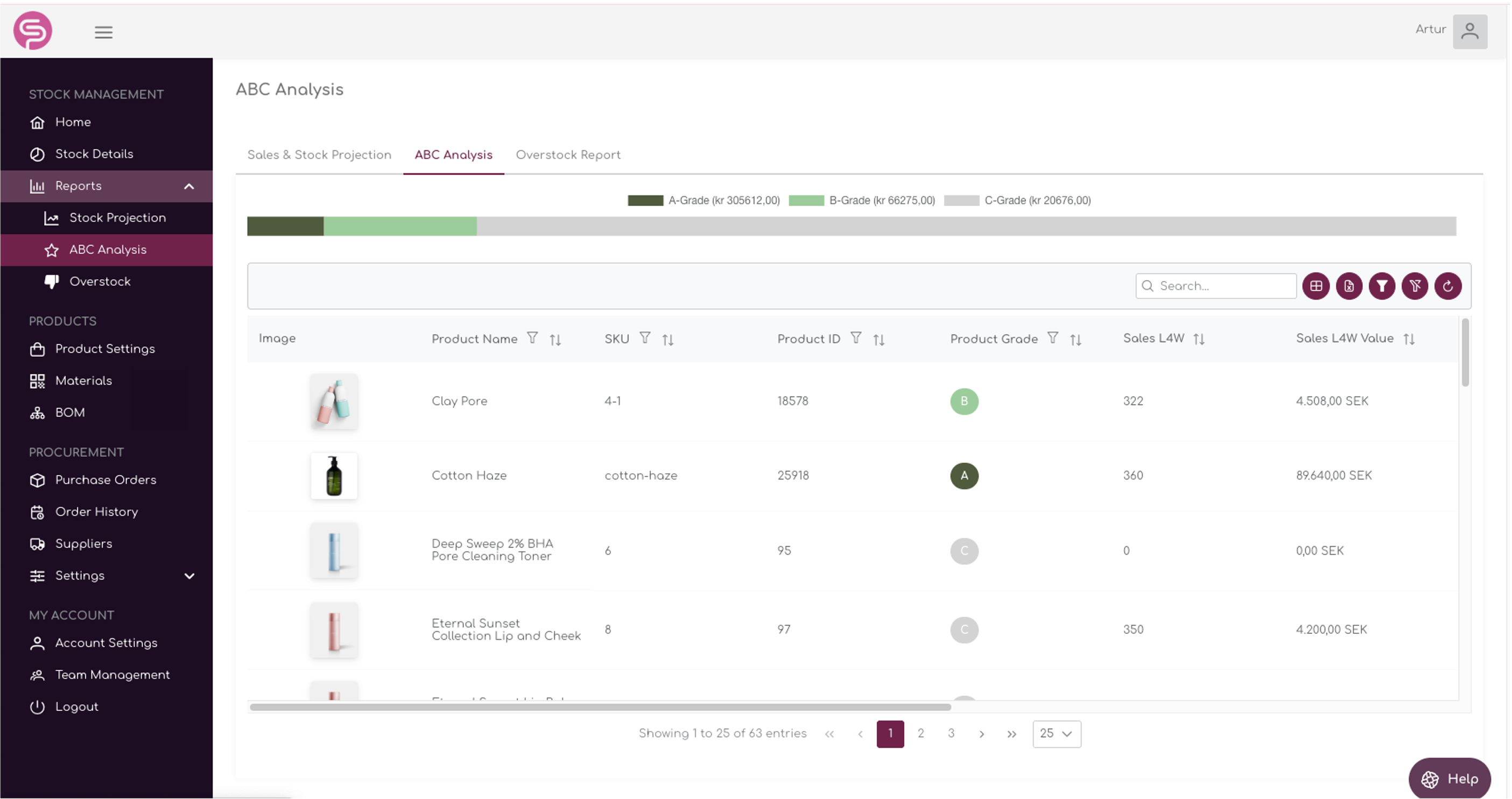Apply filters using the funnel icon
The image size is (1512, 799).
pos(1382,286)
